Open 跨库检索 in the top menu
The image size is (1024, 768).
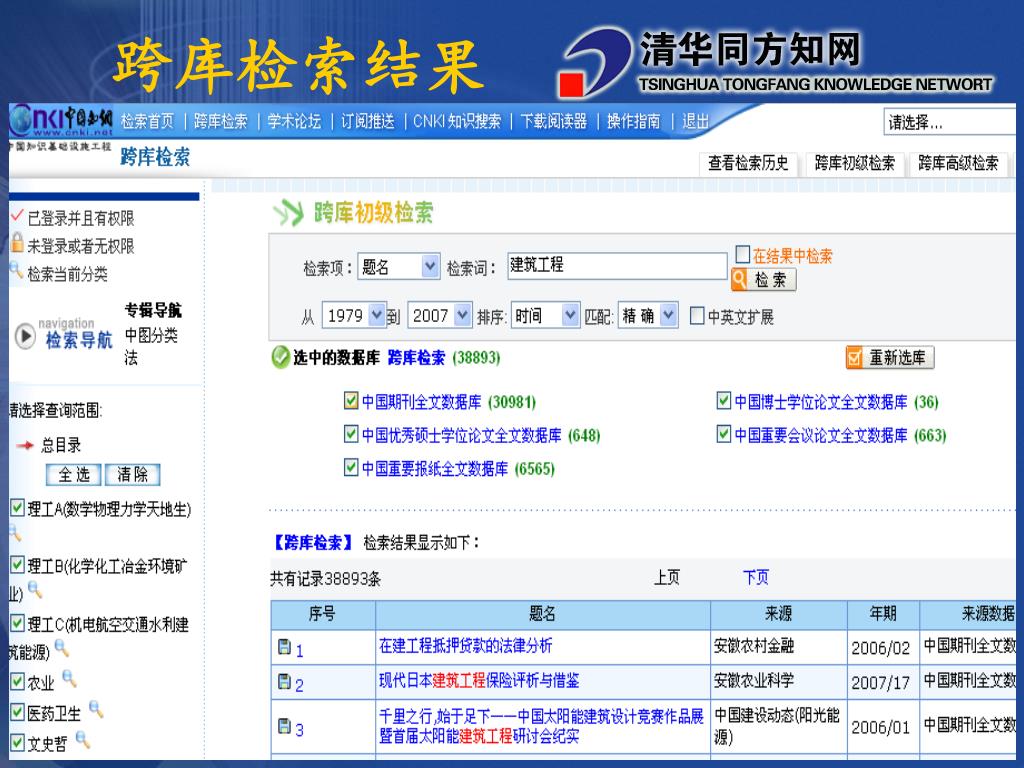coord(221,121)
